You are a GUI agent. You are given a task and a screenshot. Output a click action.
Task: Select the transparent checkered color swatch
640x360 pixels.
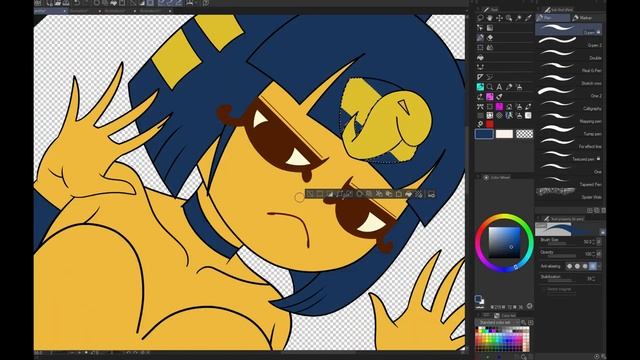pyautogui.click(x=524, y=134)
